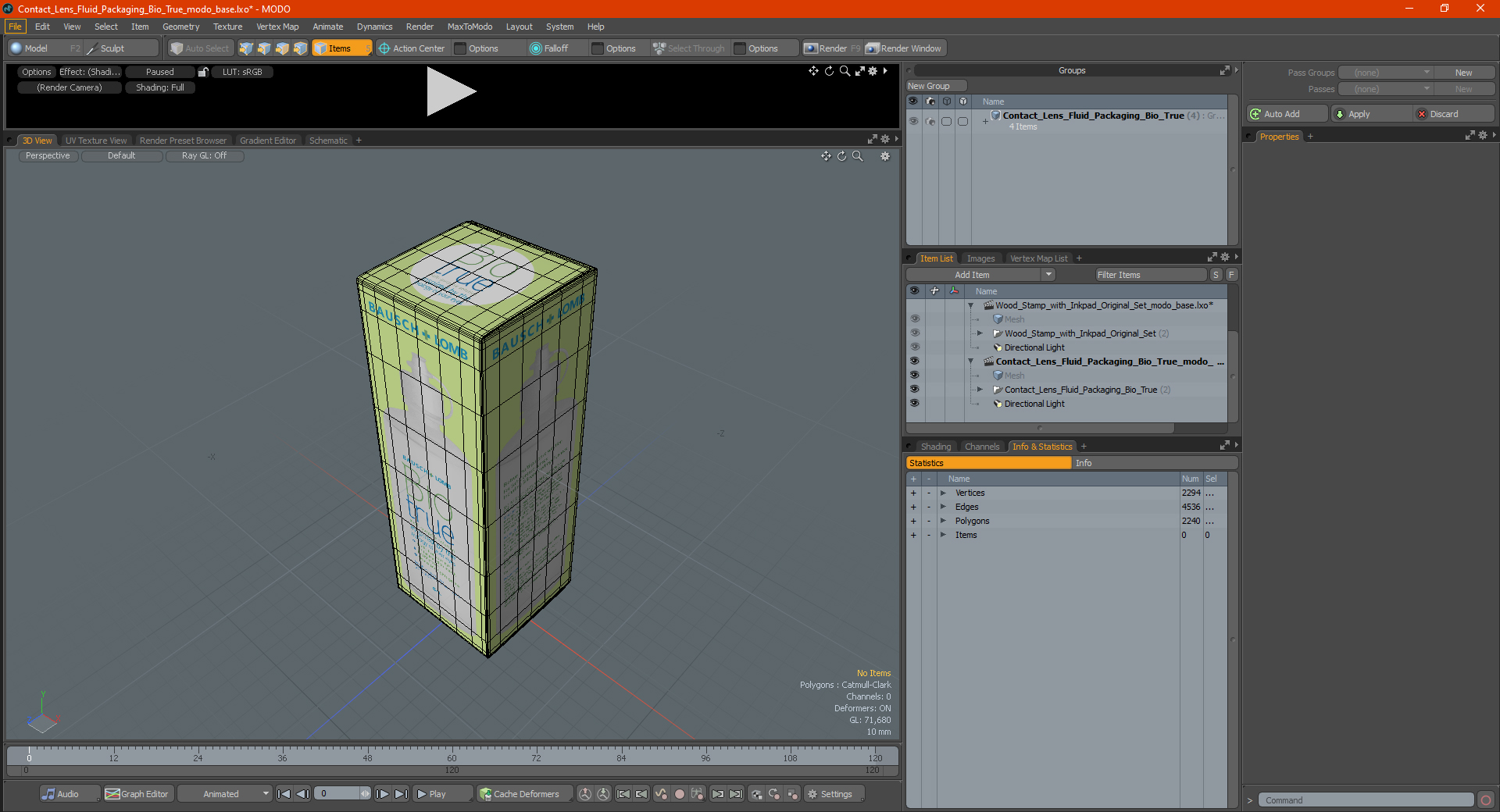Collapse Wood_Stamp scene tree

[x=971, y=305]
